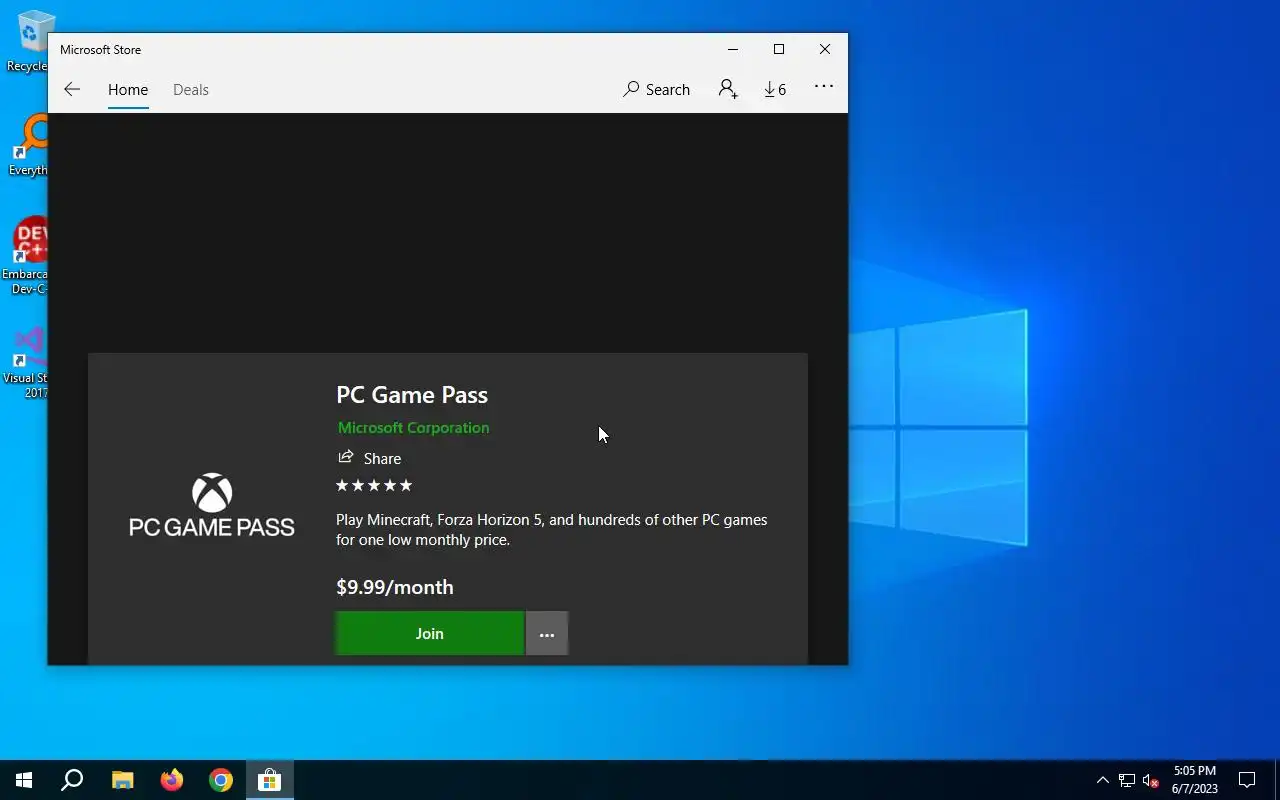Open Search in Microsoft Store

click(x=656, y=89)
